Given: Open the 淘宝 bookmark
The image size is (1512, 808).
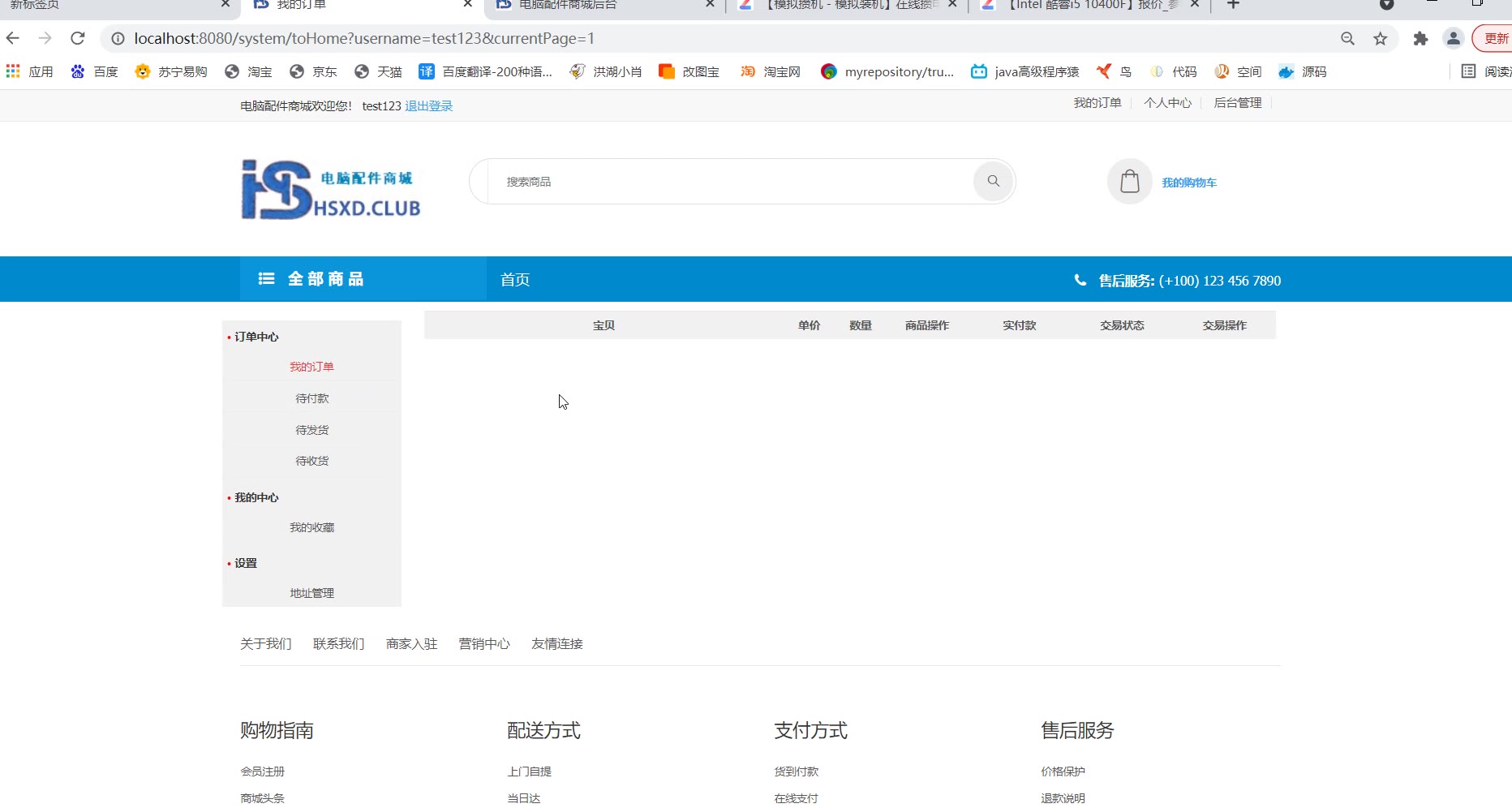Looking at the screenshot, I should [249, 71].
